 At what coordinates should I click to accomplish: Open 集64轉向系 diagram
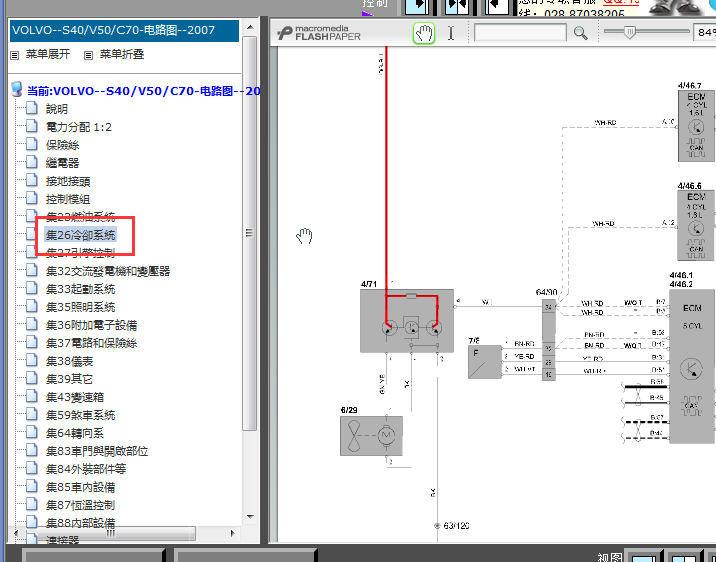[75, 433]
